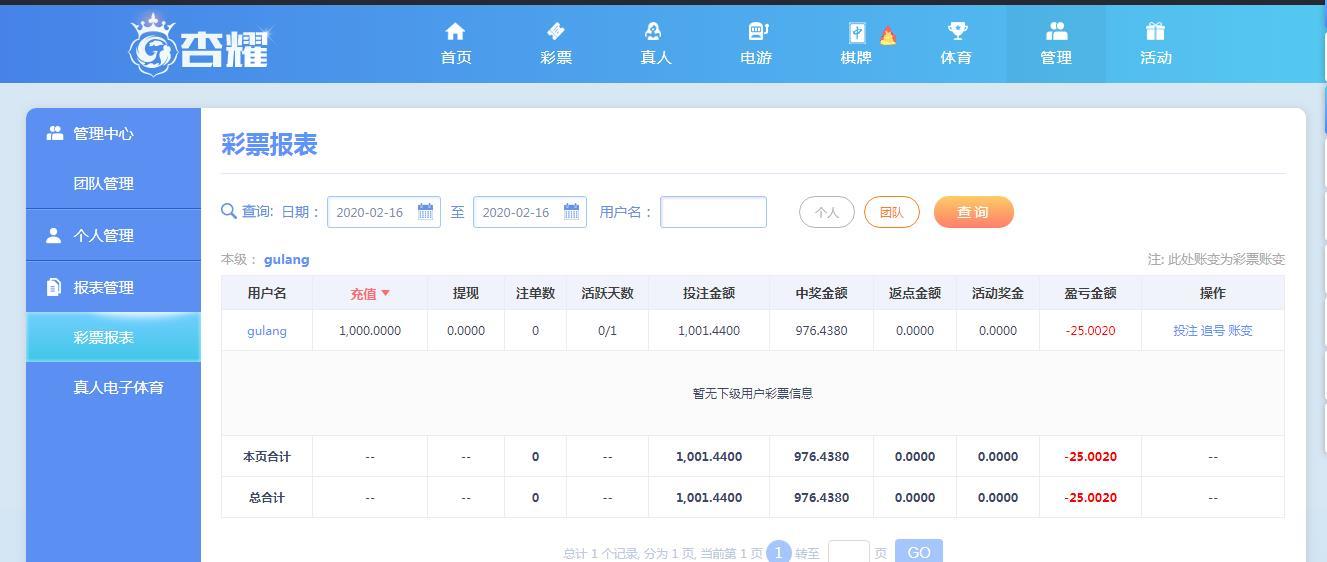The height and width of the screenshot is (562, 1327).
Task: Click the orange 查询 button
Action: tap(973, 212)
